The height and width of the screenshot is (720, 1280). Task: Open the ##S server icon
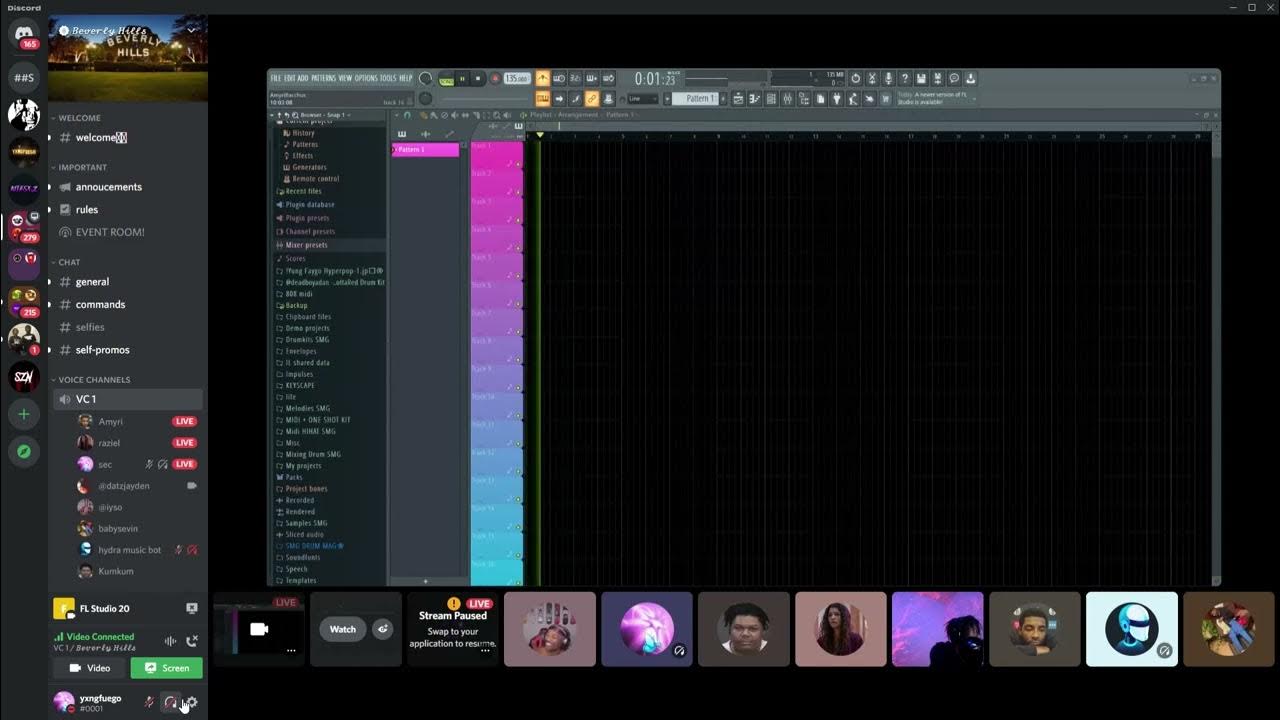23,77
